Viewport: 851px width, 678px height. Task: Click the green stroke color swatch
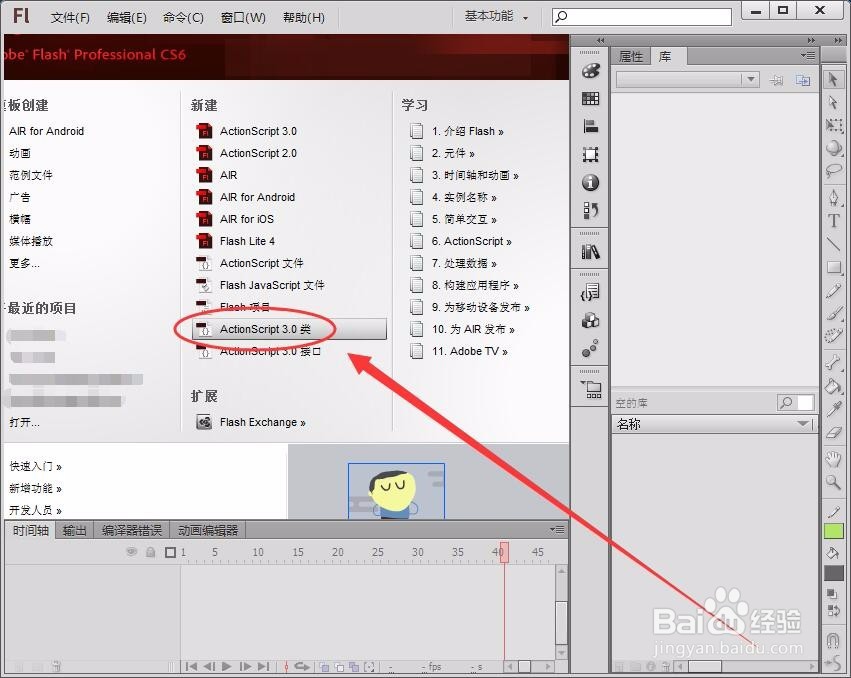tap(834, 530)
